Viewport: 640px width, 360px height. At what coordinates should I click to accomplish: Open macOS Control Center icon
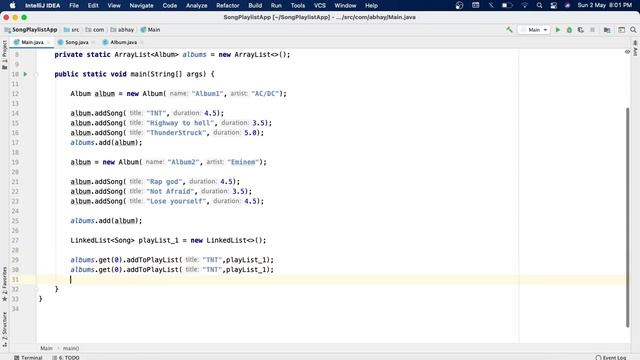(x=553, y=6)
